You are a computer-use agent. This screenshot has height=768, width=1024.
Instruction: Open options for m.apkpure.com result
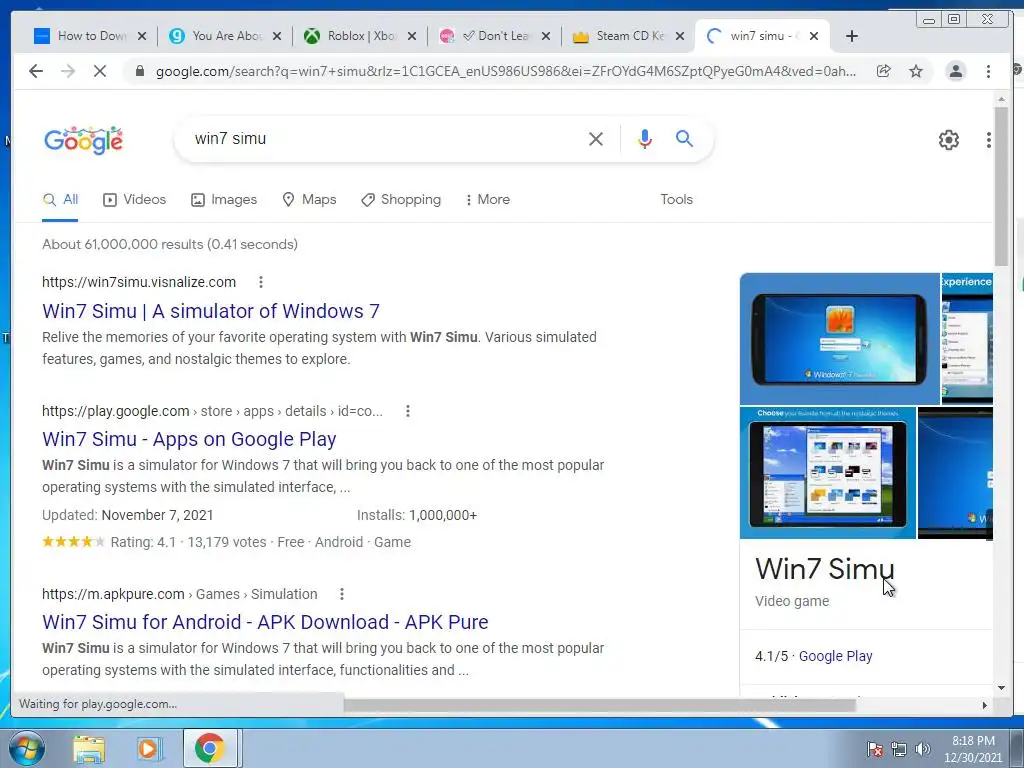click(342, 594)
